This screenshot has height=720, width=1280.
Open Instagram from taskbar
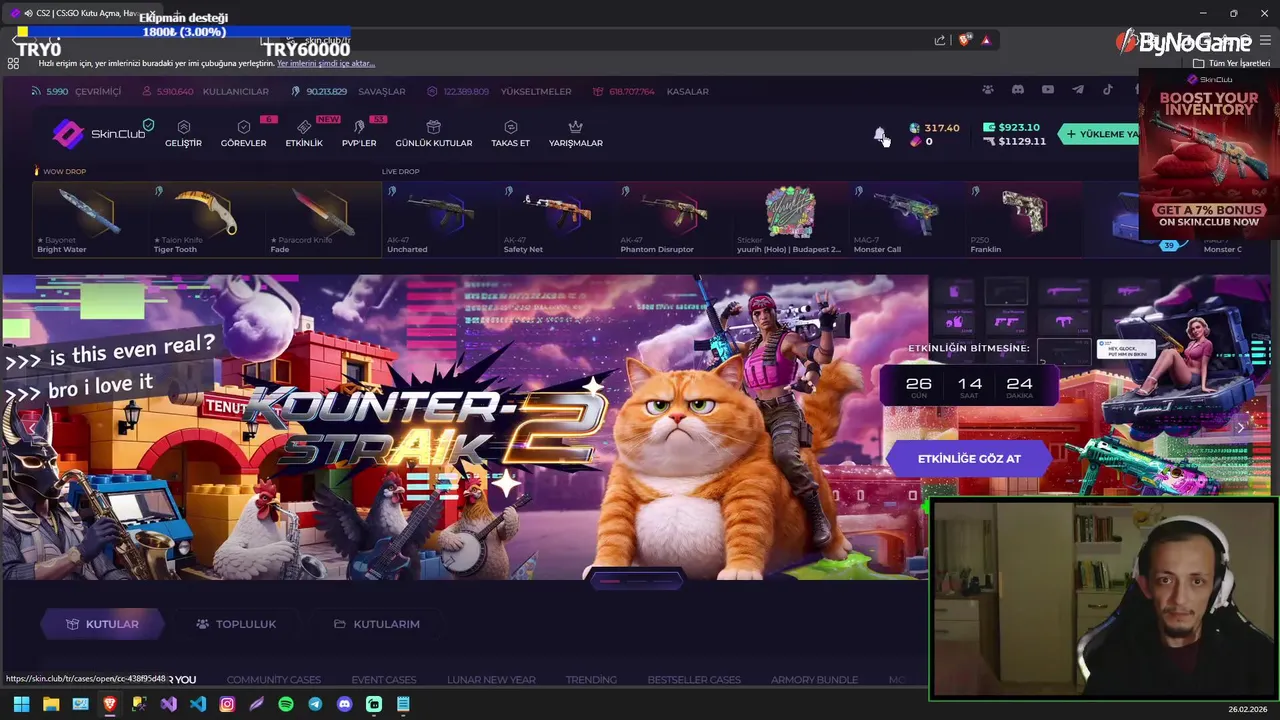click(x=227, y=704)
